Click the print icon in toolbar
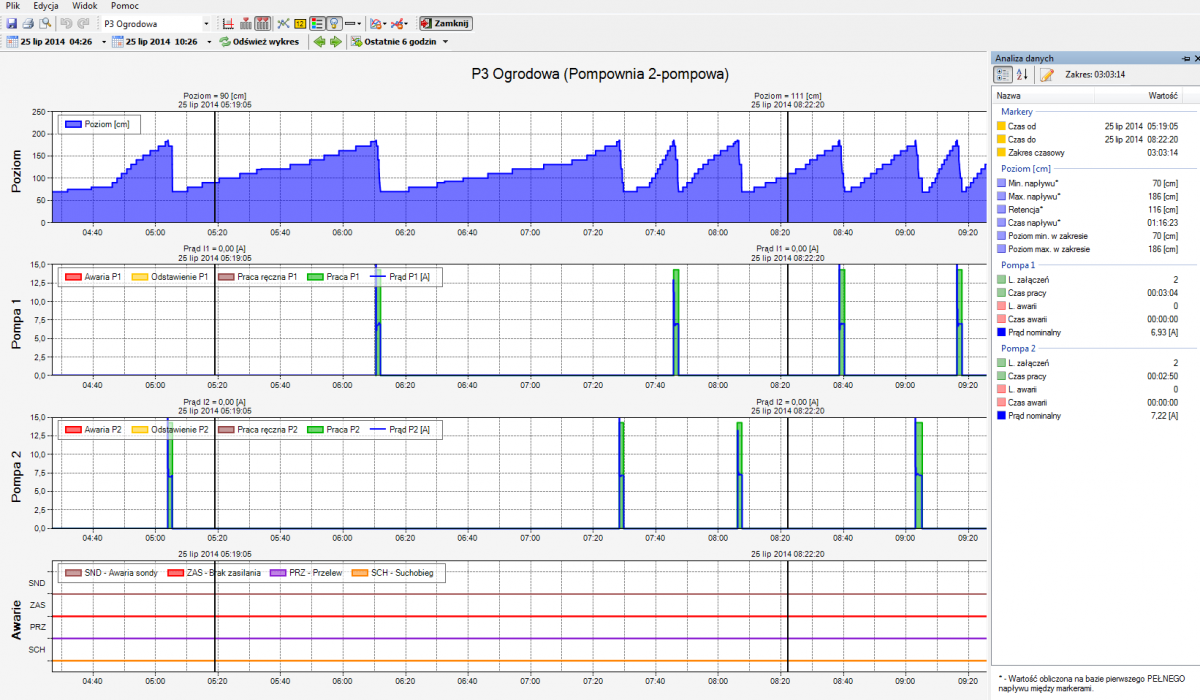Viewport: 1200px width, 700px height. coord(28,23)
